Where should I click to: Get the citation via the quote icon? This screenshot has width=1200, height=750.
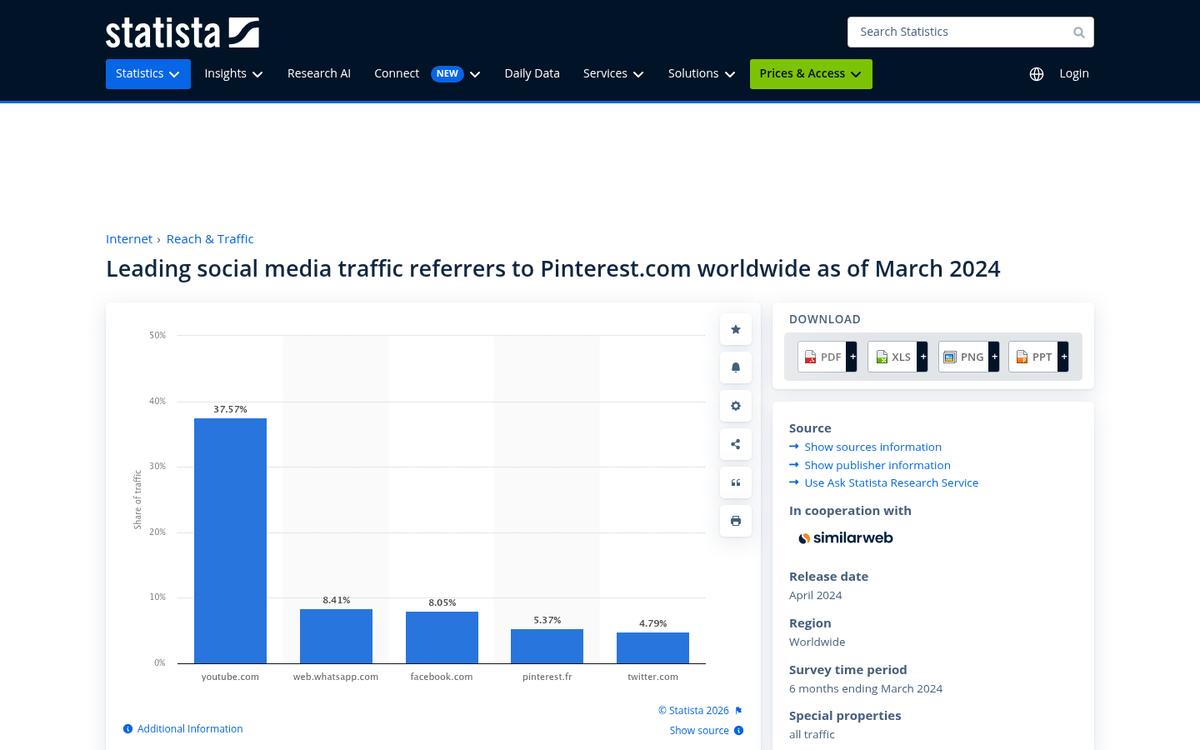point(735,482)
